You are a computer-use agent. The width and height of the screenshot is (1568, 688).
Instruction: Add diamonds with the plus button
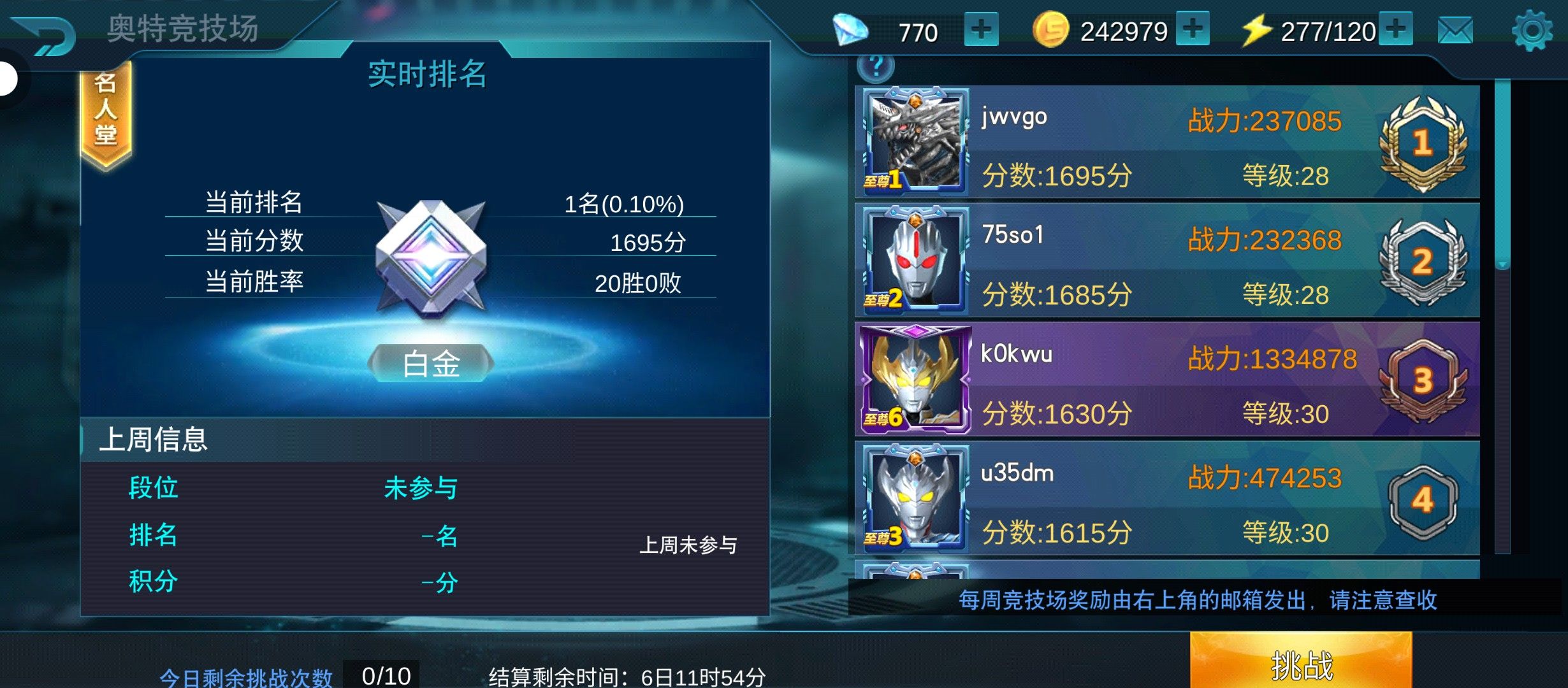click(x=981, y=29)
